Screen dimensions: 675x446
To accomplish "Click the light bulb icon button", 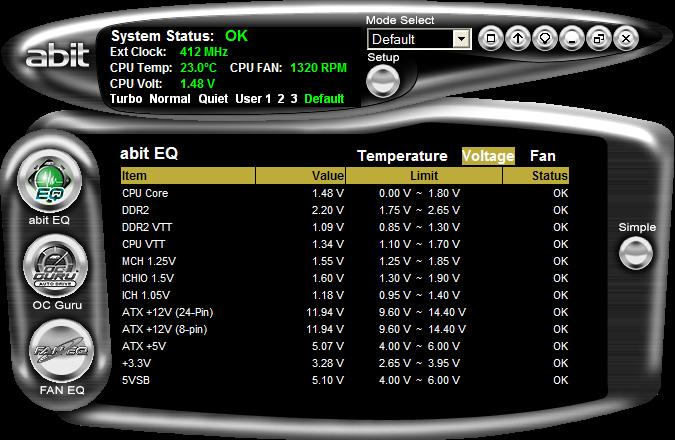I will (545, 39).
